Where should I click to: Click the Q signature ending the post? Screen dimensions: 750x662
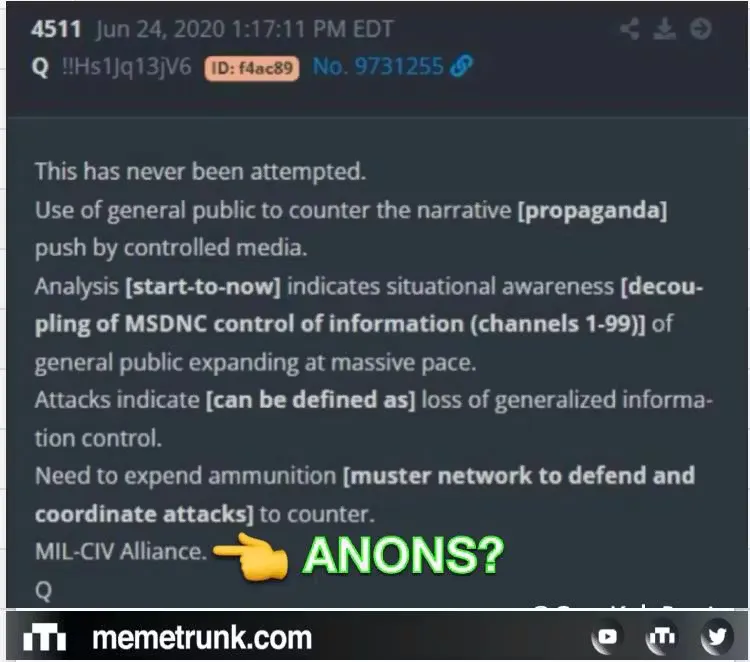[44, 591]
